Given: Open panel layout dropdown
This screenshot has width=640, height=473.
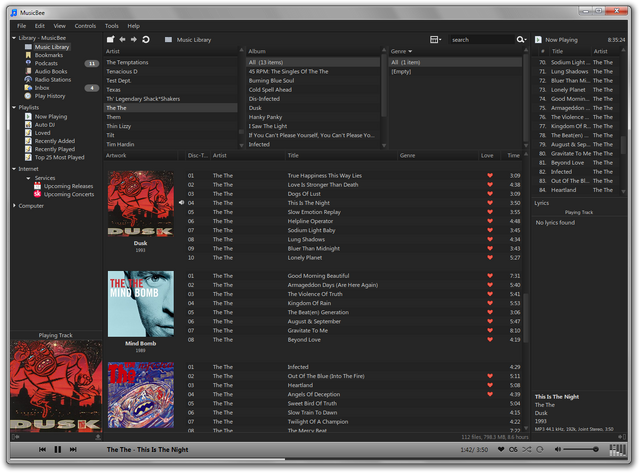Looking at the screenshot, I should pyautogui.click(x=435, y=40).
